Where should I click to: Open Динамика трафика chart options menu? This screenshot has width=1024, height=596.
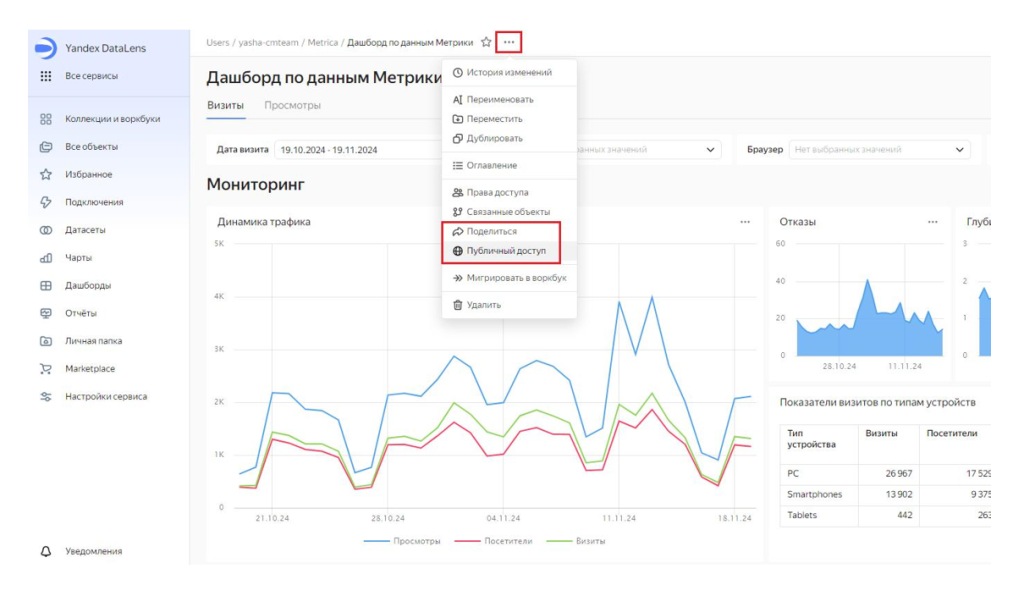(x=745, y=222)
